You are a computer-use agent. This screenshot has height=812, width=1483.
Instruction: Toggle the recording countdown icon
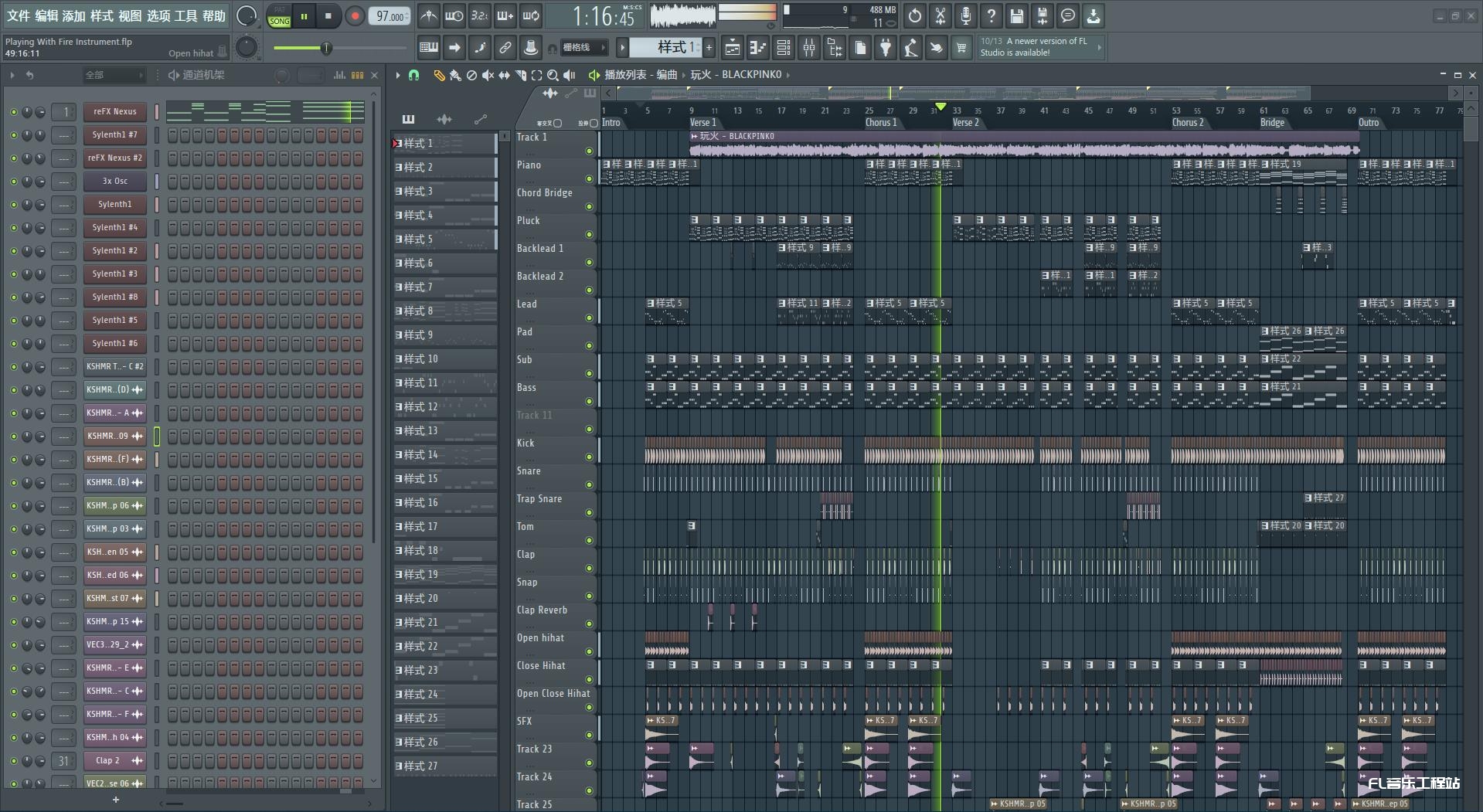pos(480,15)
